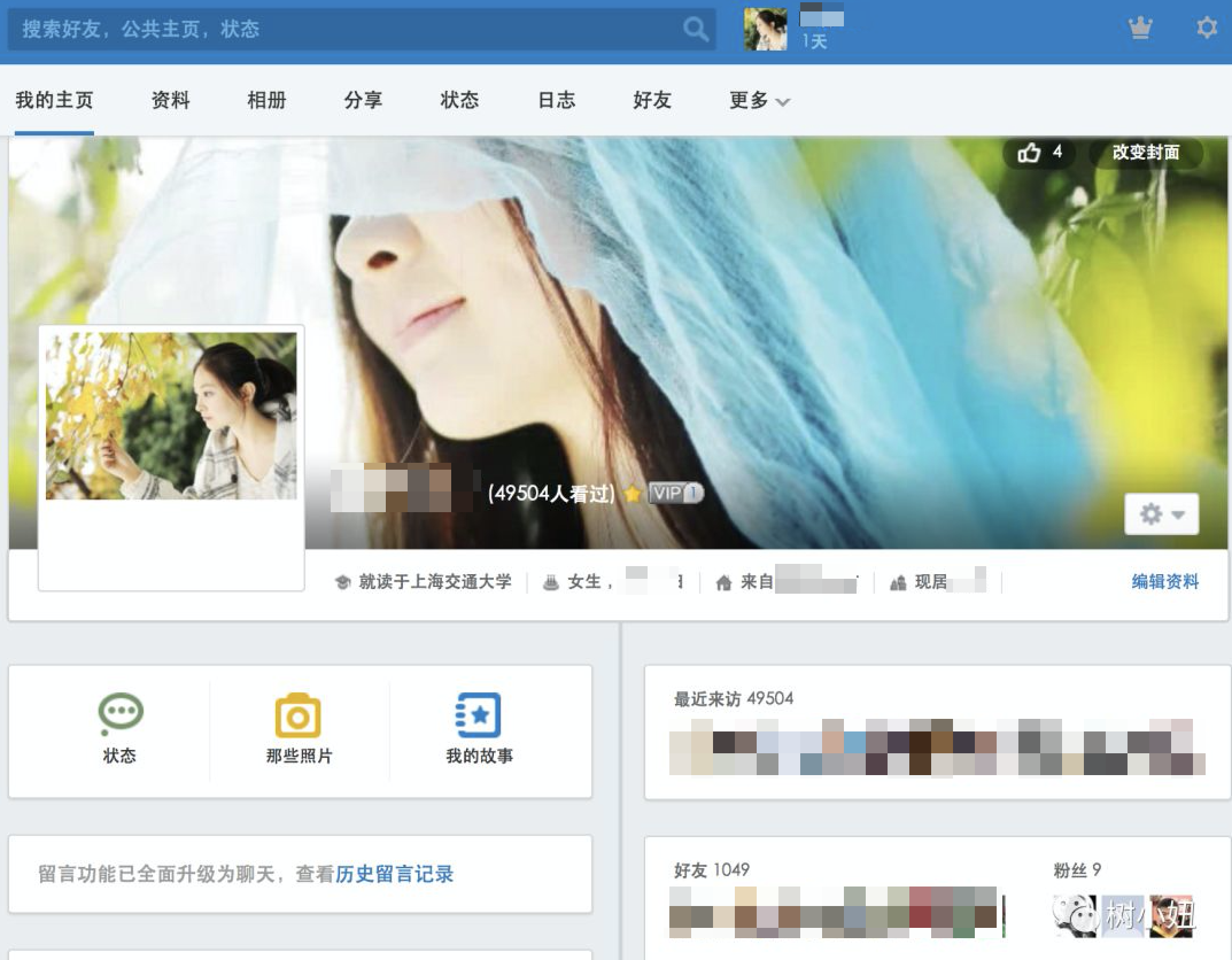Click the search magnifier icon
This screenshot has width=1232, height=960.
[x=695, y=29]
